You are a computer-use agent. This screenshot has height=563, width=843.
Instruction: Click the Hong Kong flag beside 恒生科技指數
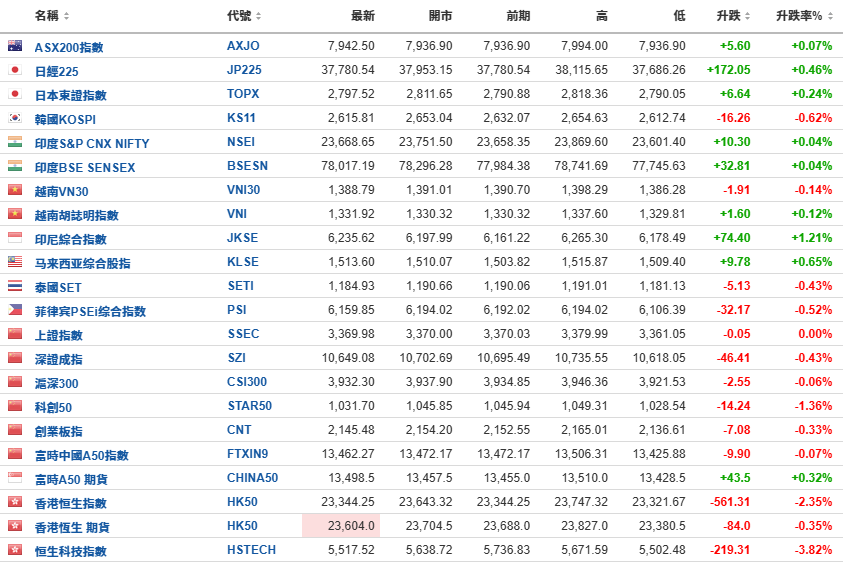15,550
